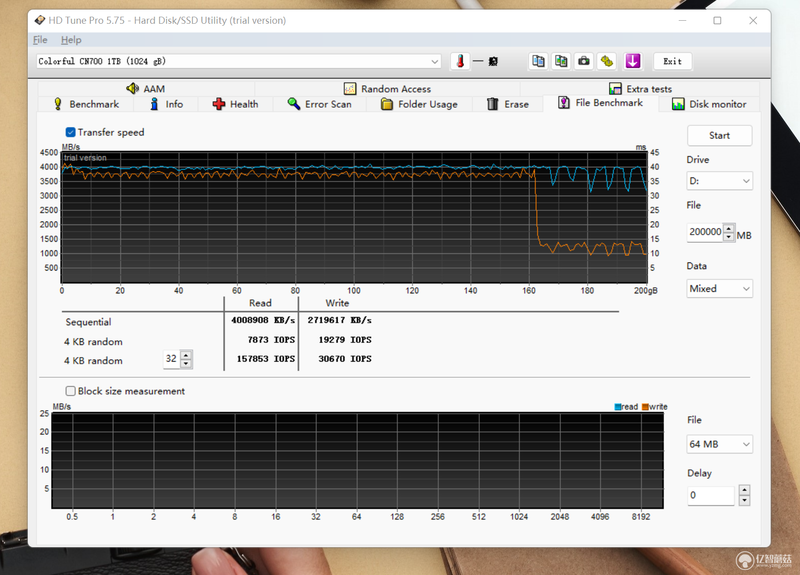Switch to the Disk monitor tab

pyautogui.click(x=709, y=104)
